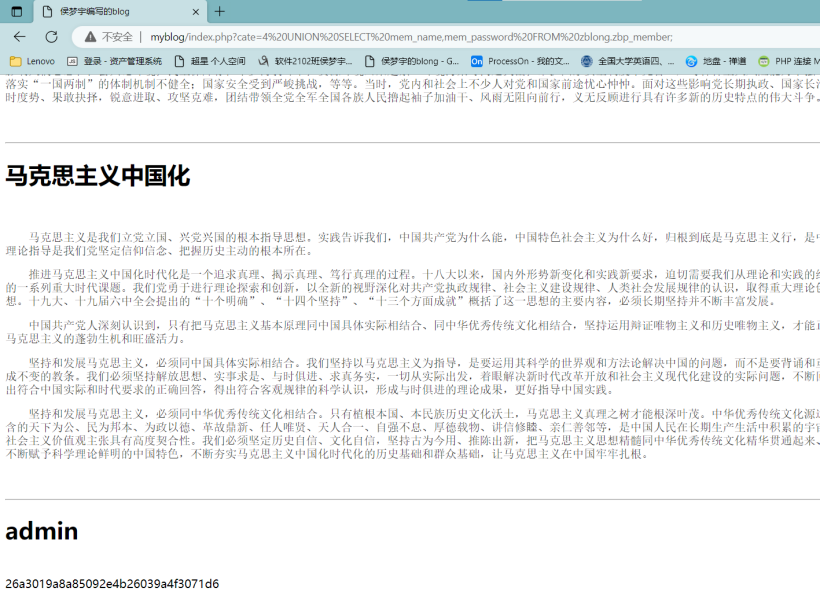Open the PHP 连接 bookmark

789,61
